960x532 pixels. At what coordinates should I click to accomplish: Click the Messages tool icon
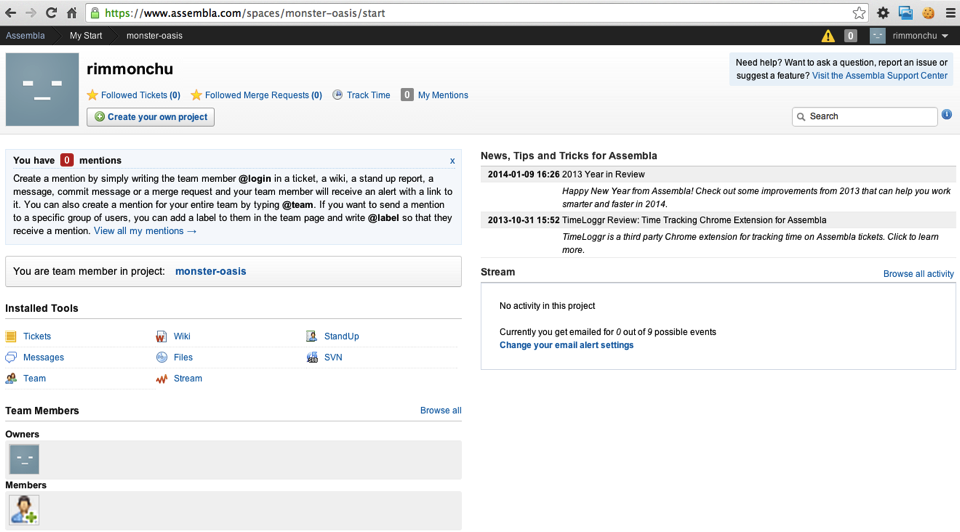click(11, 357)
